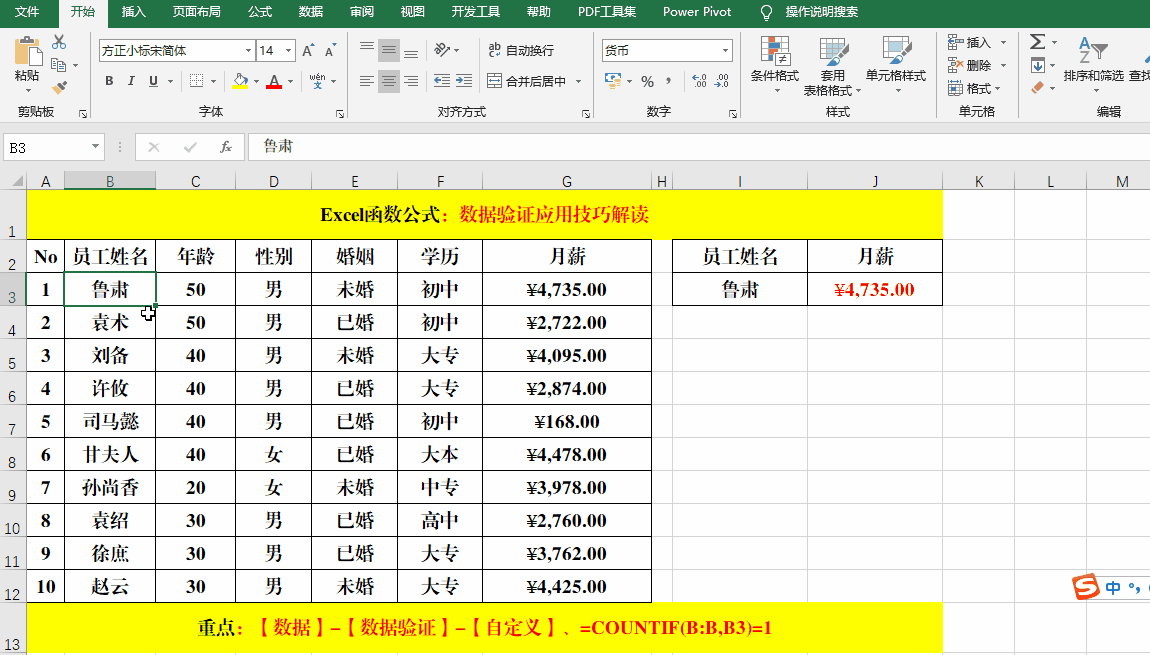
Task: Open 套用表格格式 table styles
Action: click(832, 67)
